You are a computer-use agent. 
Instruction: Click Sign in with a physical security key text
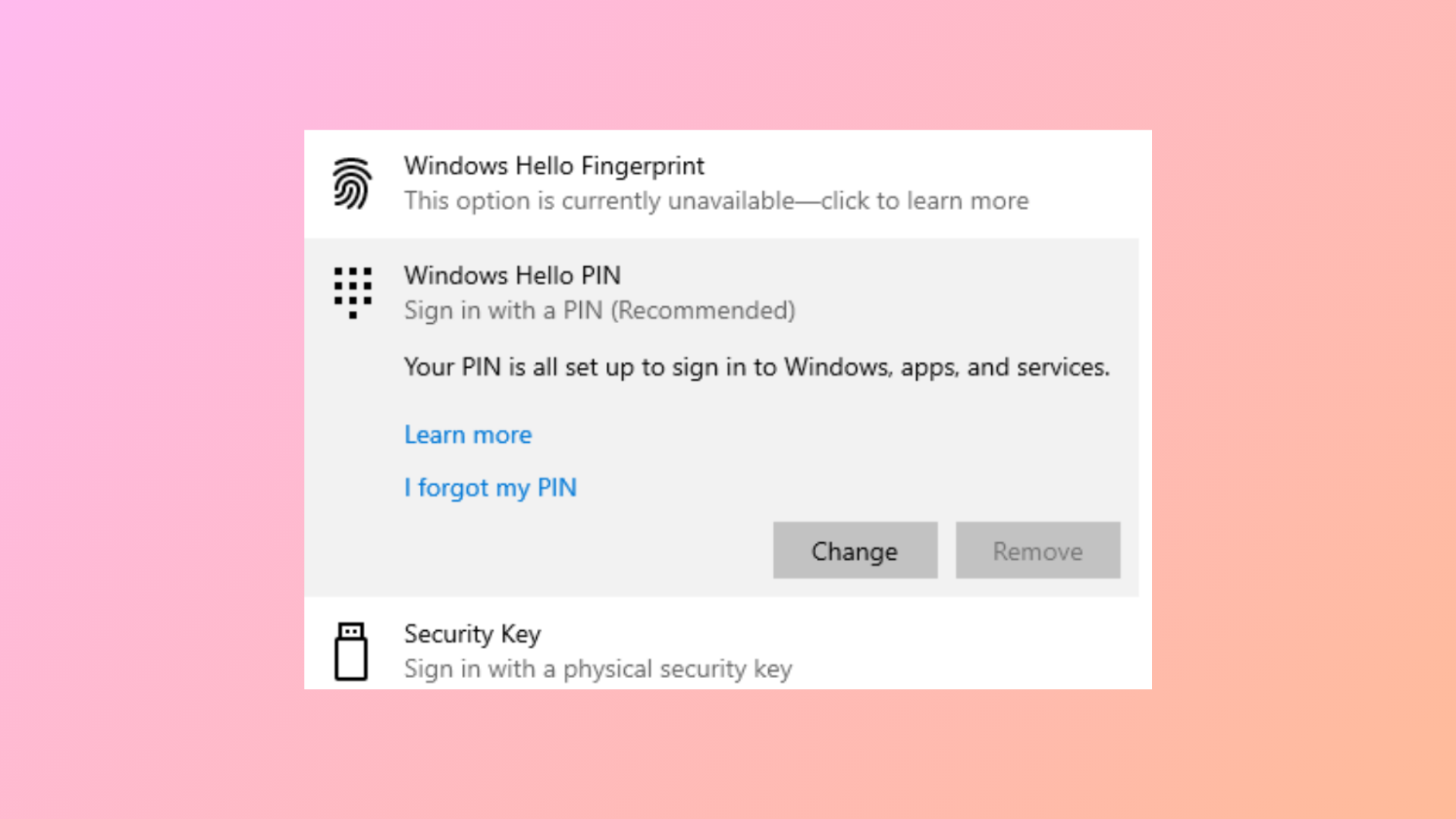point(598,669)
